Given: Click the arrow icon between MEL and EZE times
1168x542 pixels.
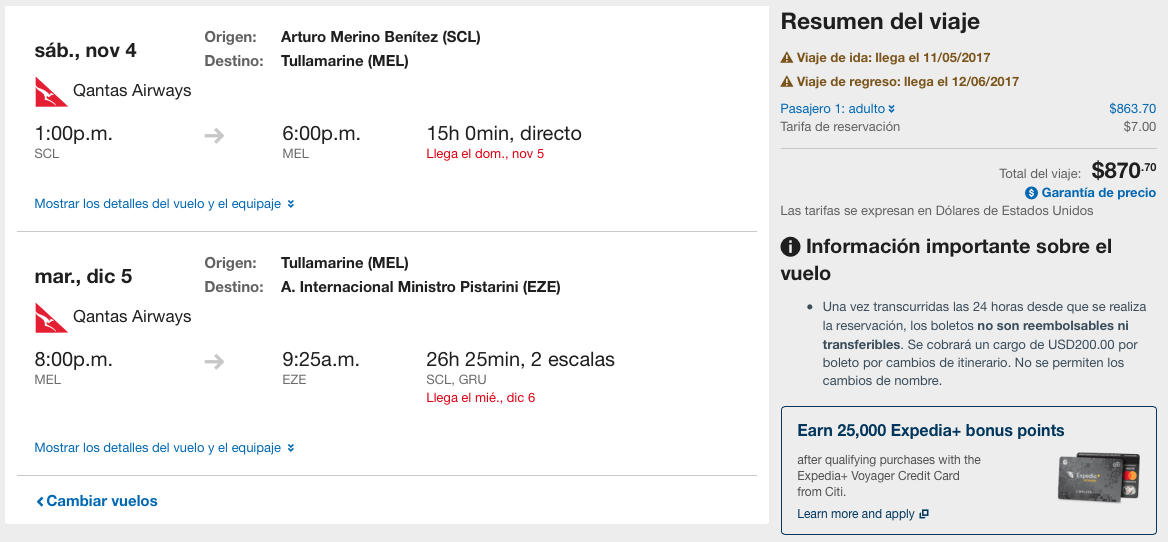Looking at the screenshot, I should coord(215,362).
